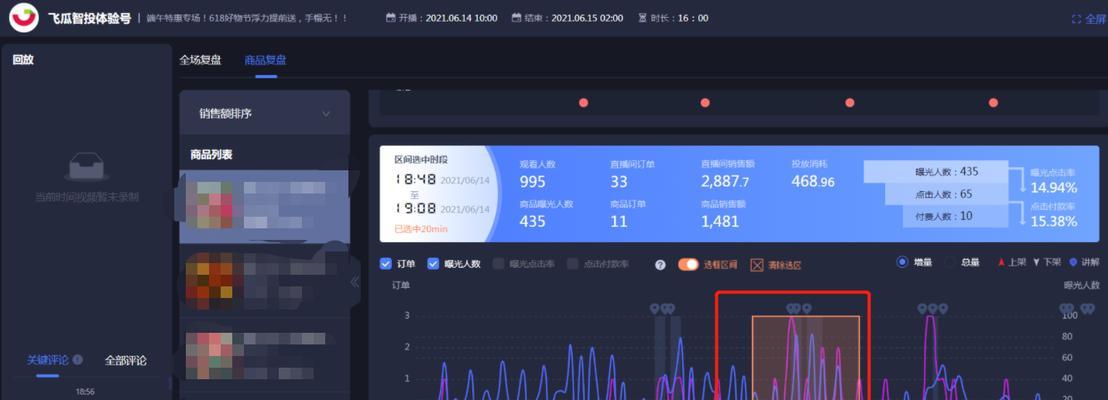Click the 开播 time 2021.06.14 10:00
Image resolution: width=1108 pixels, height=400 pixels.
pos(461,18)
